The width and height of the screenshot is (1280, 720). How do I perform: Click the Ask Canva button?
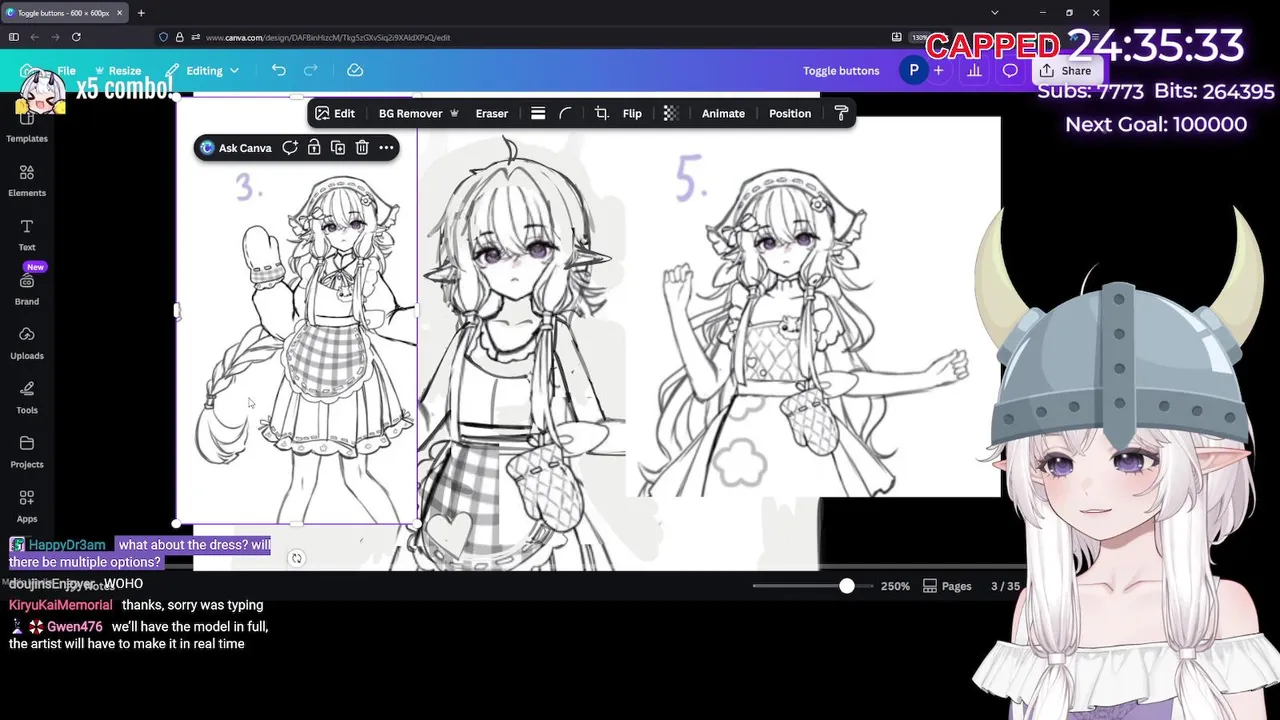tap(236, 147)
